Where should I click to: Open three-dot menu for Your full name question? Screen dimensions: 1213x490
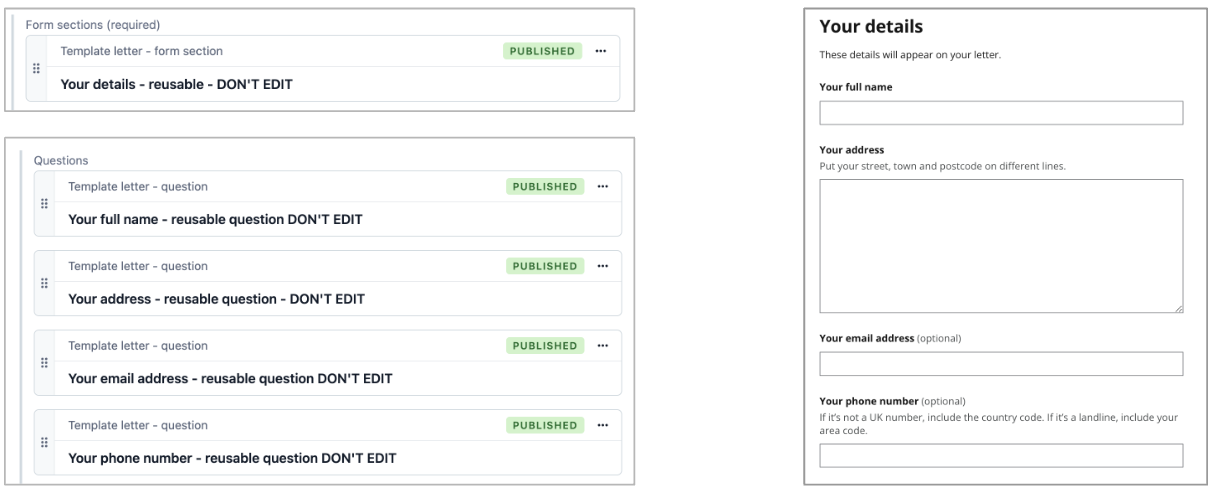click(x=602, y=186)
